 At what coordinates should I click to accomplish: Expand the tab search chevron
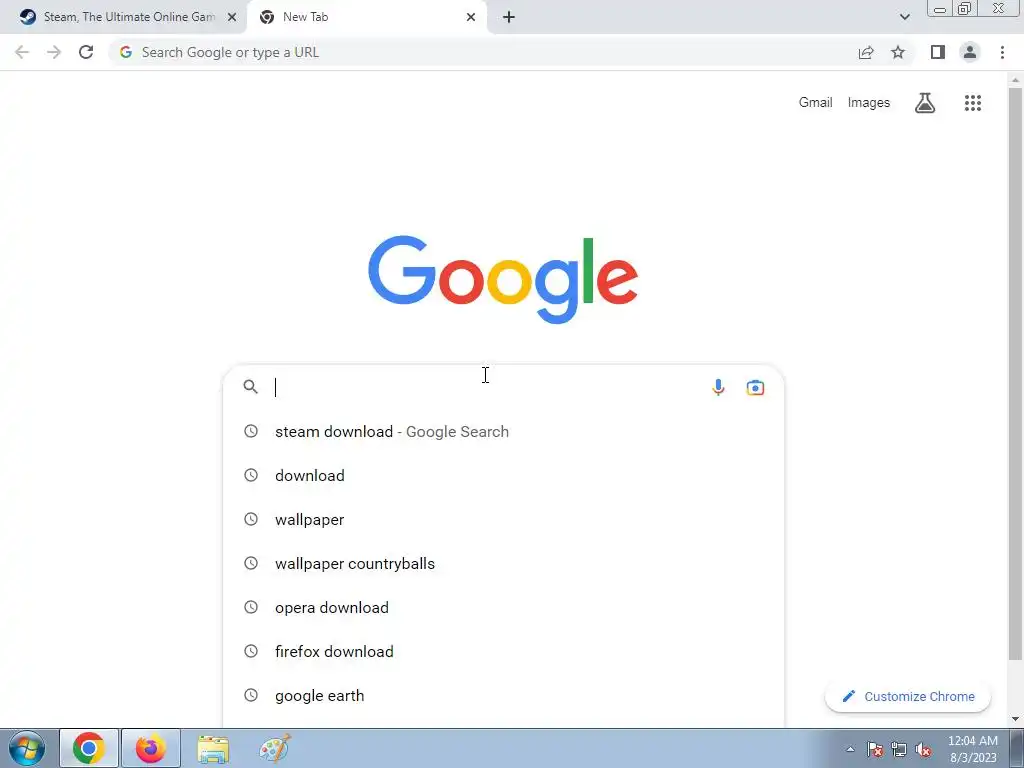[904, 17]
